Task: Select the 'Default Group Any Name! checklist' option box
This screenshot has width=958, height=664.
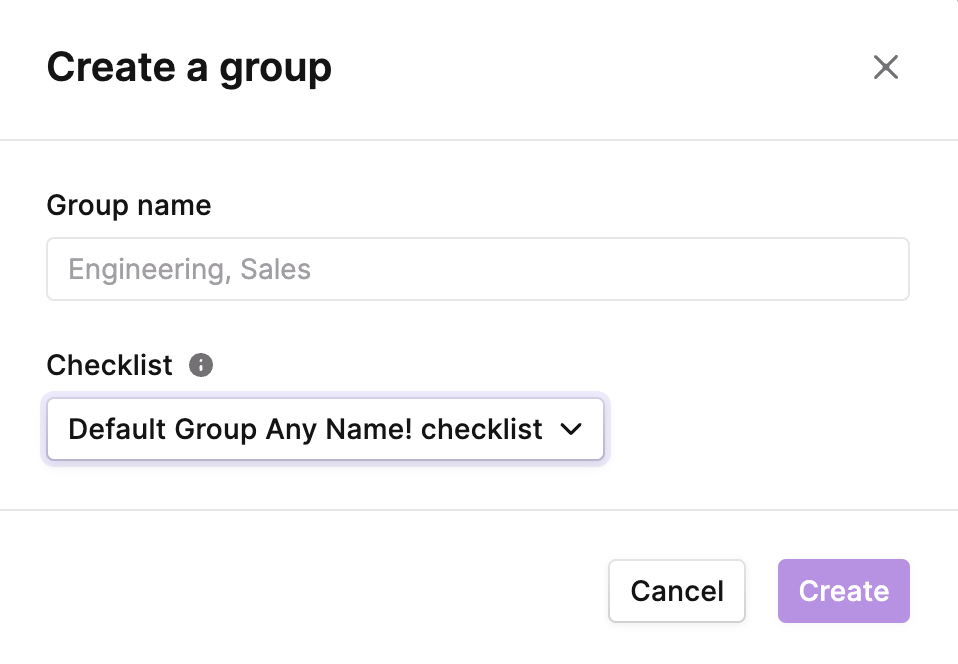Action: click(x=325, y=429)
